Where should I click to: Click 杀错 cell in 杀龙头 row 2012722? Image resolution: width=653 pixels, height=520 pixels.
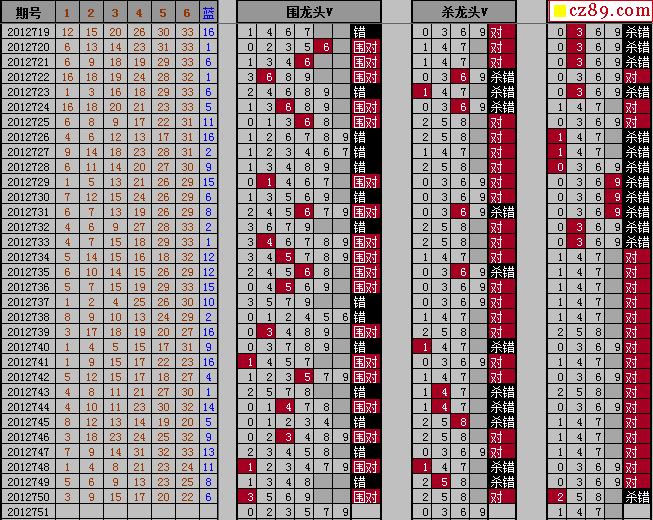(x=502, y=77)
